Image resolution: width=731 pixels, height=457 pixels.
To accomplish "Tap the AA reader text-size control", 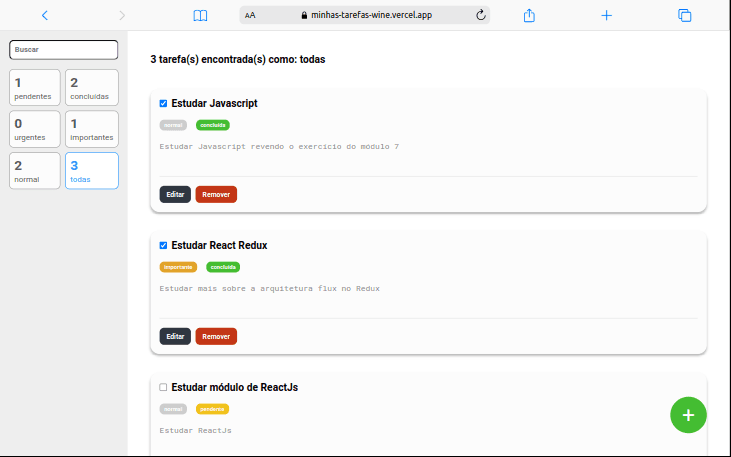I will [x=250, y=15].
